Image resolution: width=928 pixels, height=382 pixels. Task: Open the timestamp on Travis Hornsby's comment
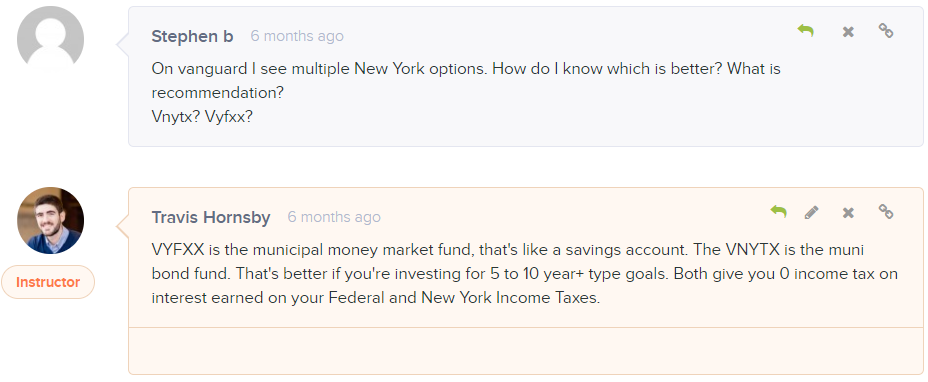[x=334, y=217]
